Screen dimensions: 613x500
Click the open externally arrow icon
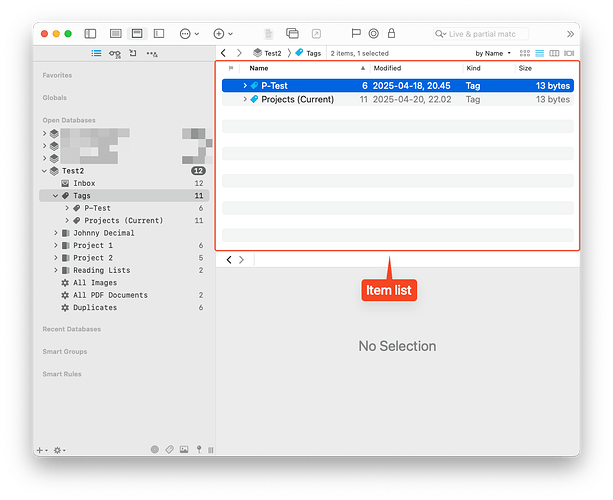coord(316,34)
